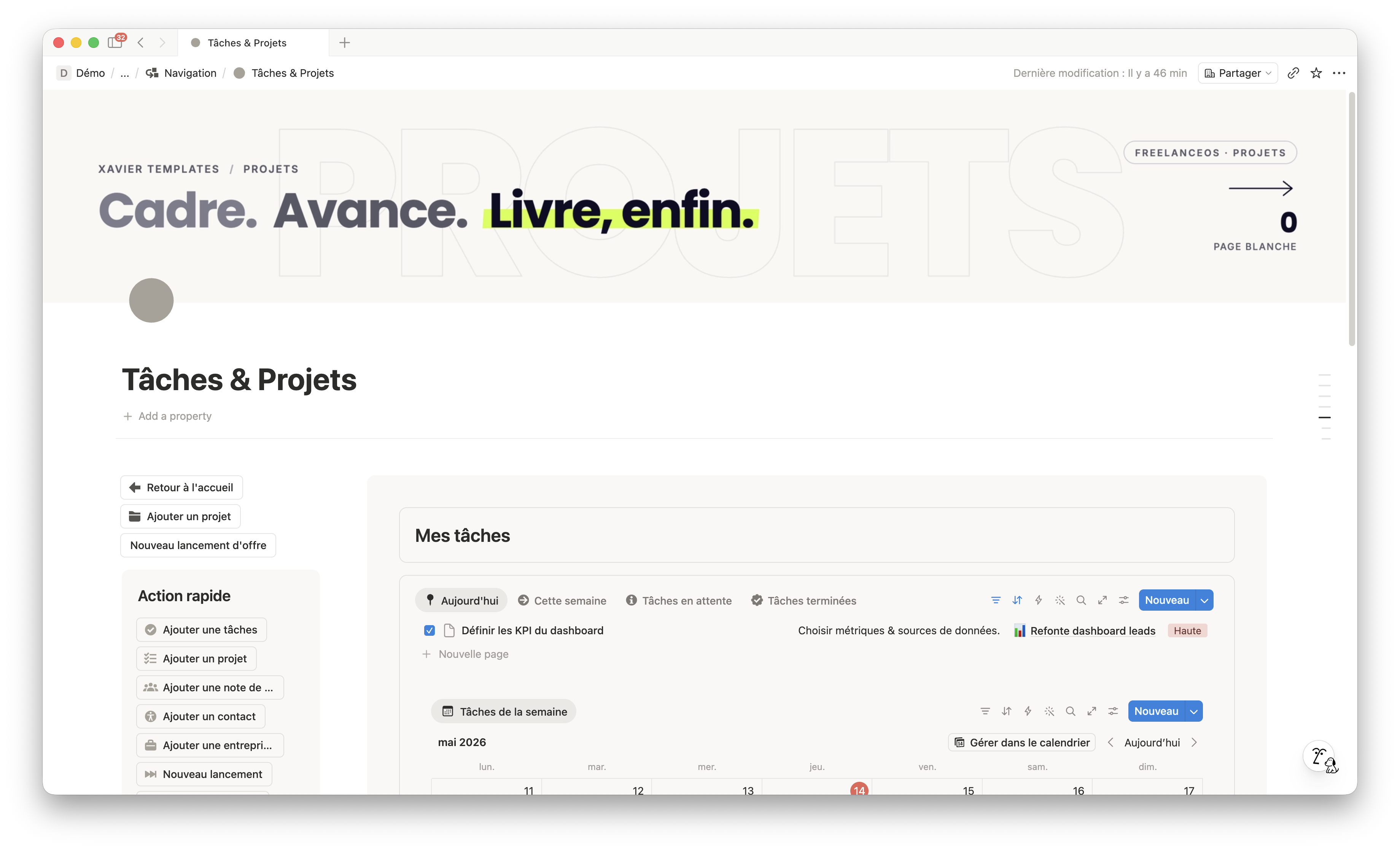1400x851 pixels.
Task: Open Définir les KPI du dashboard task
Action: tap(532, 630)
